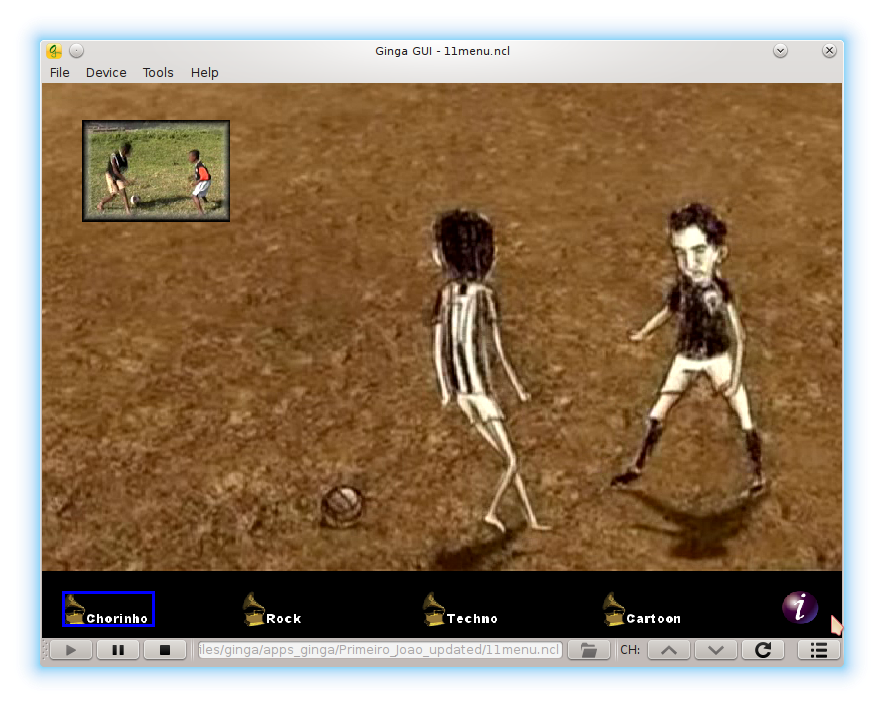Stop playback with the square stop button

165,650
